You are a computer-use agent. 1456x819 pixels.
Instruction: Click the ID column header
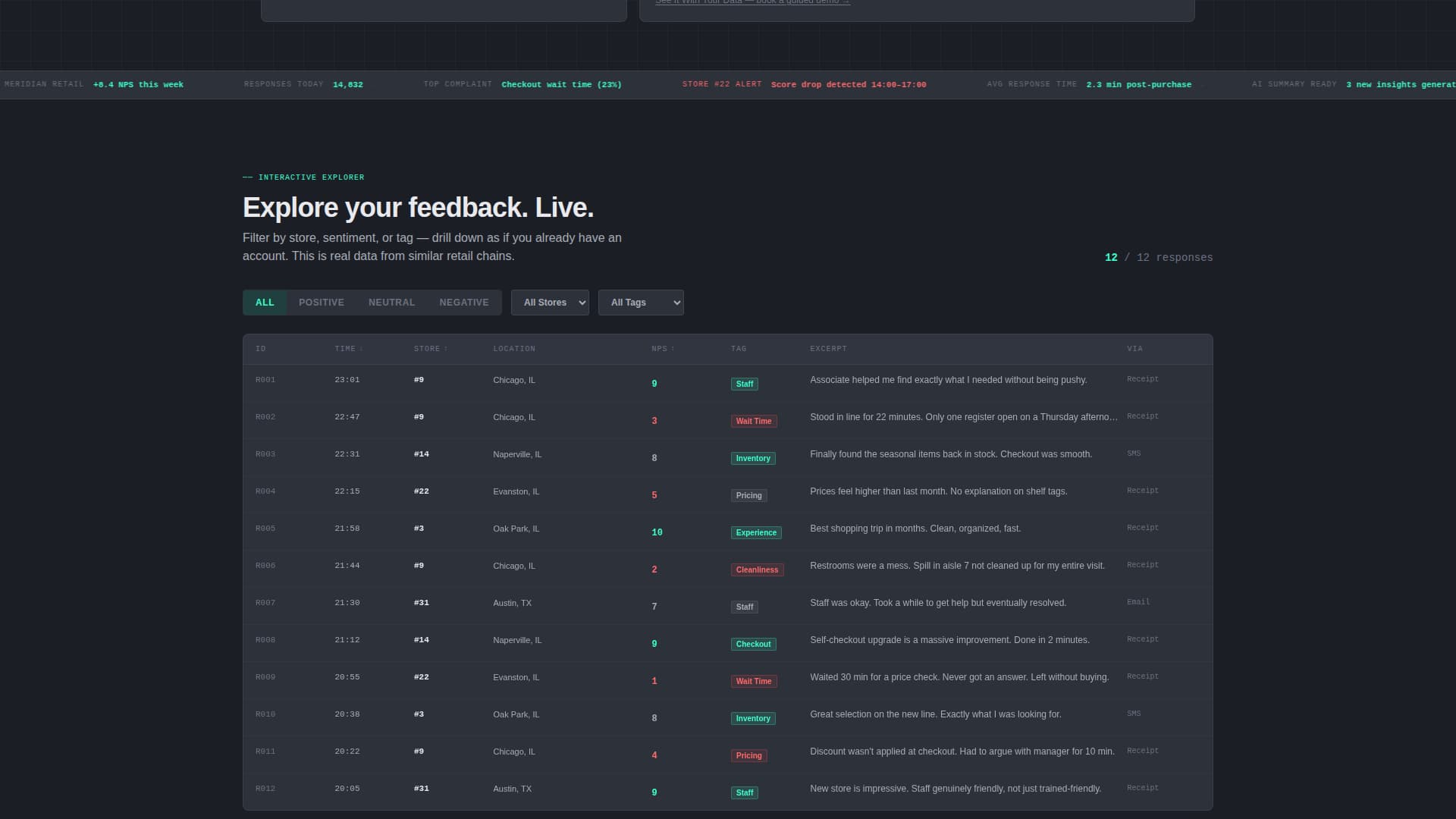pos(261,349)
